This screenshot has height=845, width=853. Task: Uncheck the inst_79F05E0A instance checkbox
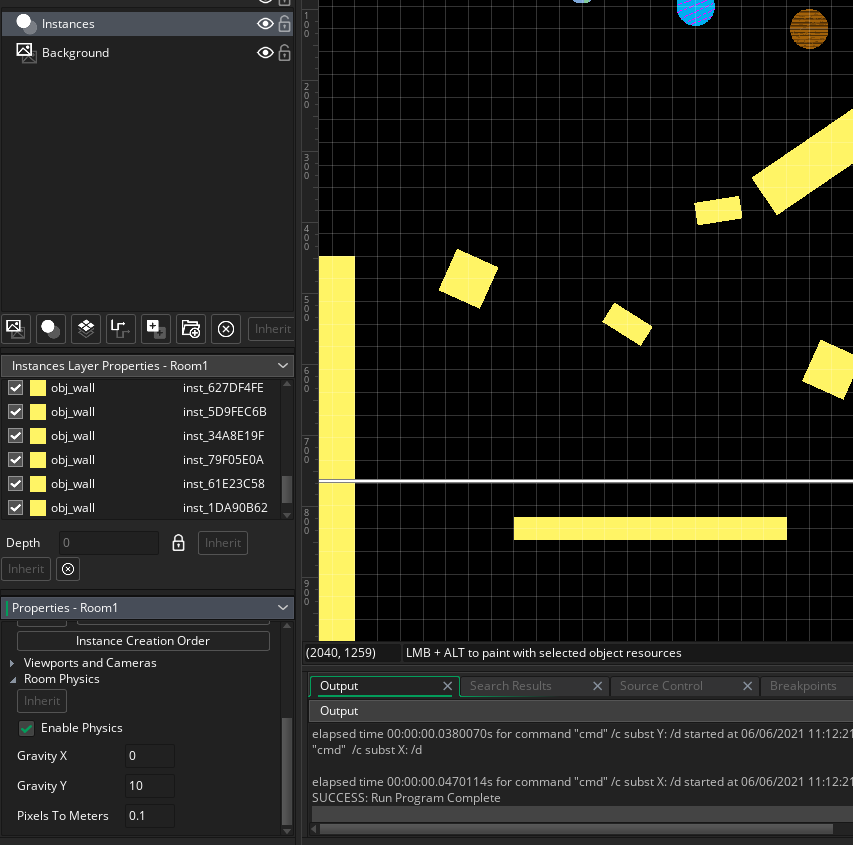coord(16,460)
